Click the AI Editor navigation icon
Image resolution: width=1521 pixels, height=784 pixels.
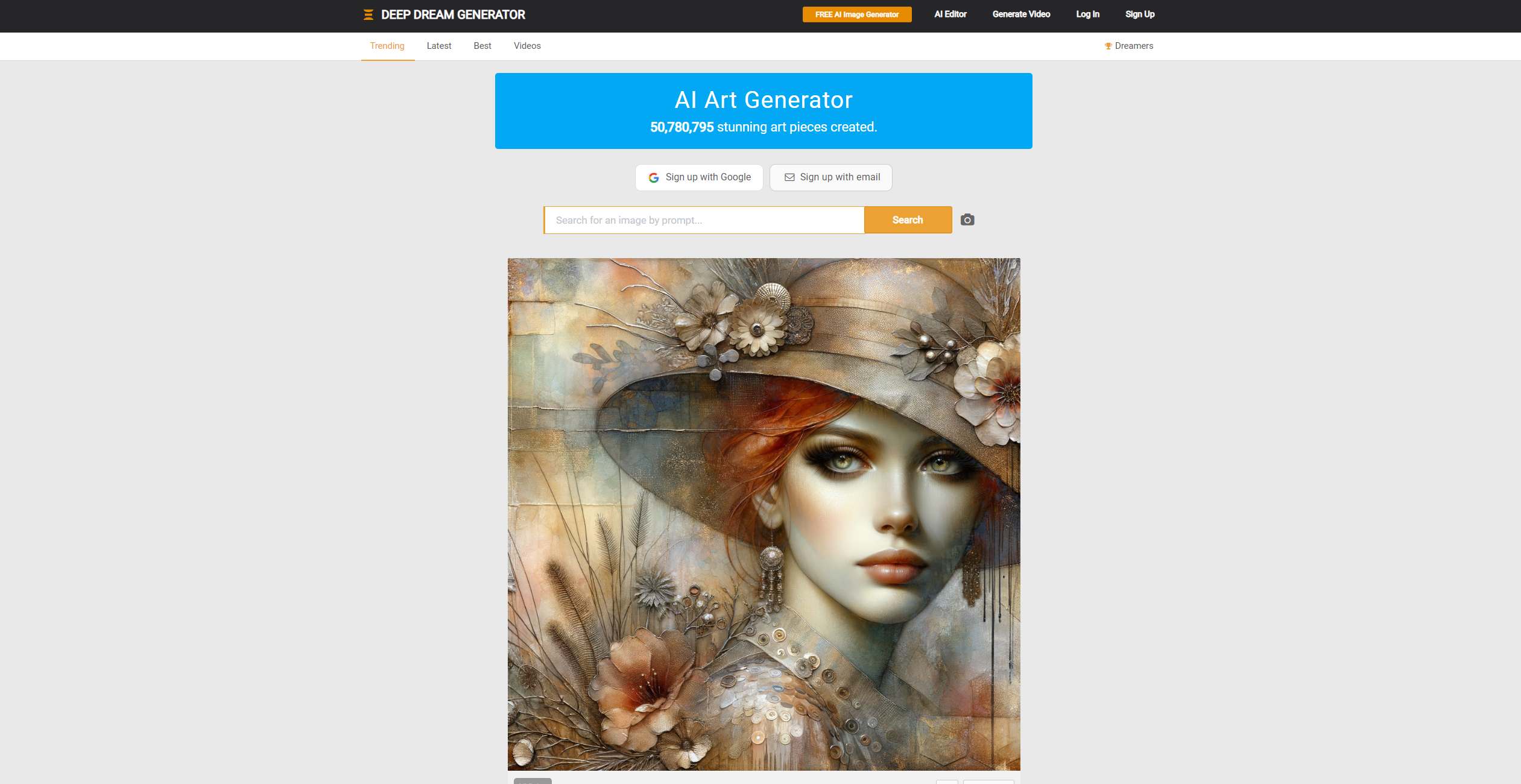(951, 14)
